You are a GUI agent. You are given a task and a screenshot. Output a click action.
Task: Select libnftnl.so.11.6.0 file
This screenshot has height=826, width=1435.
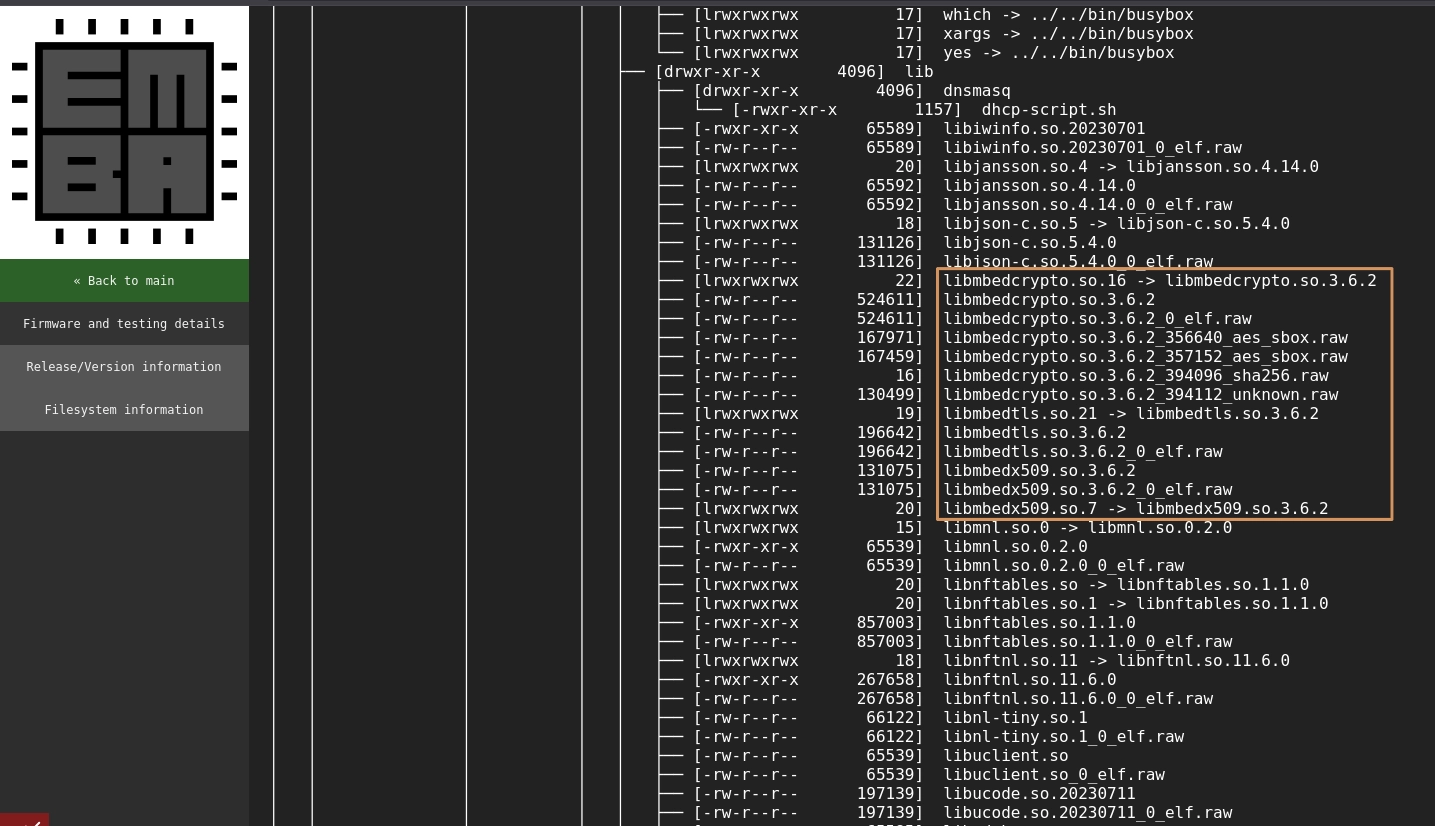1030,680
